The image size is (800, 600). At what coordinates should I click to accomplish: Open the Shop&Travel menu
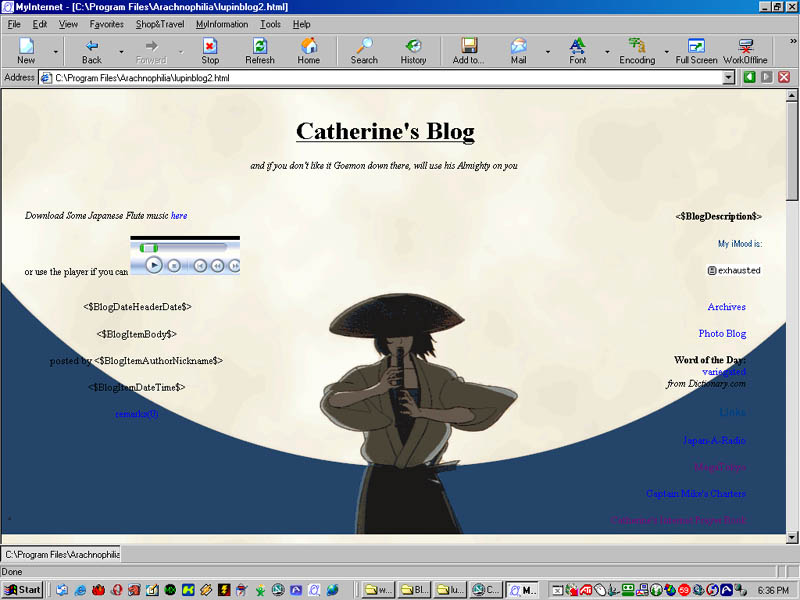tap(160, 24)
